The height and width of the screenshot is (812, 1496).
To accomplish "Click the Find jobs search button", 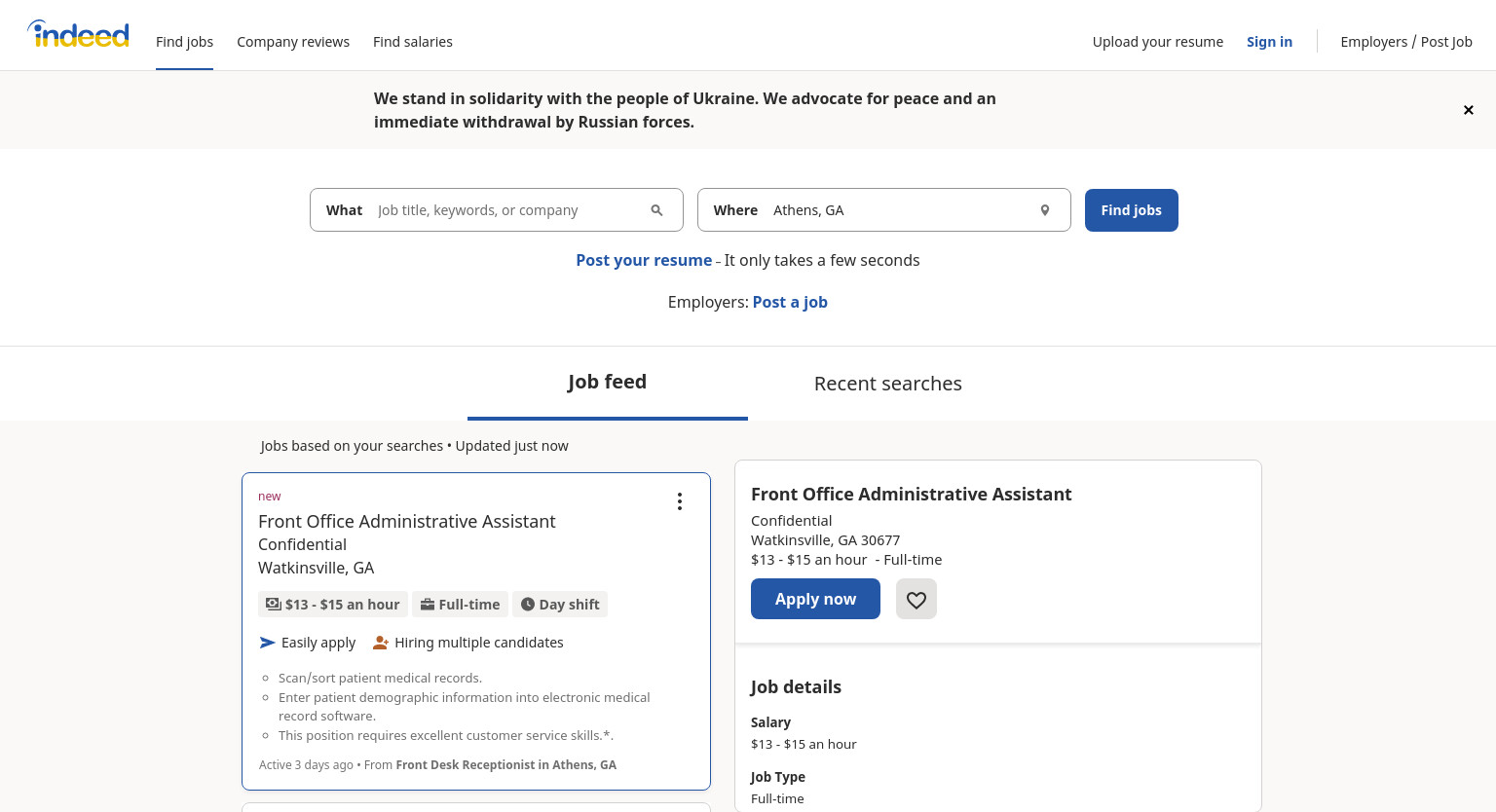I will coord(1132,210).
